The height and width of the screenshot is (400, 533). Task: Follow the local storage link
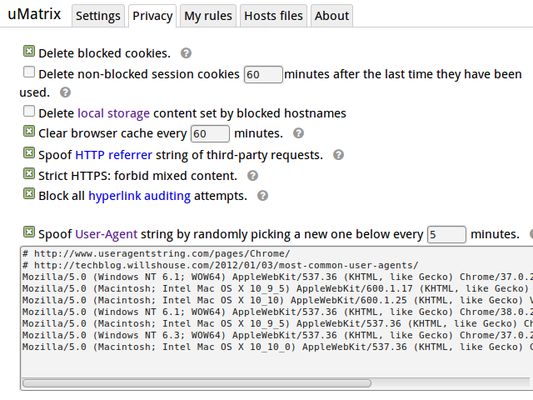click(114, 113)
